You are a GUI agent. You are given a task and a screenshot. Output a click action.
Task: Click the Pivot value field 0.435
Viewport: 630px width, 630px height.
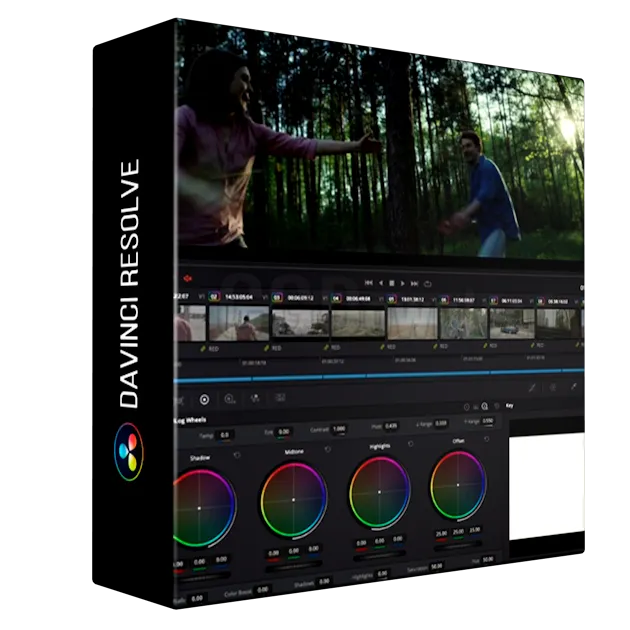391,426
